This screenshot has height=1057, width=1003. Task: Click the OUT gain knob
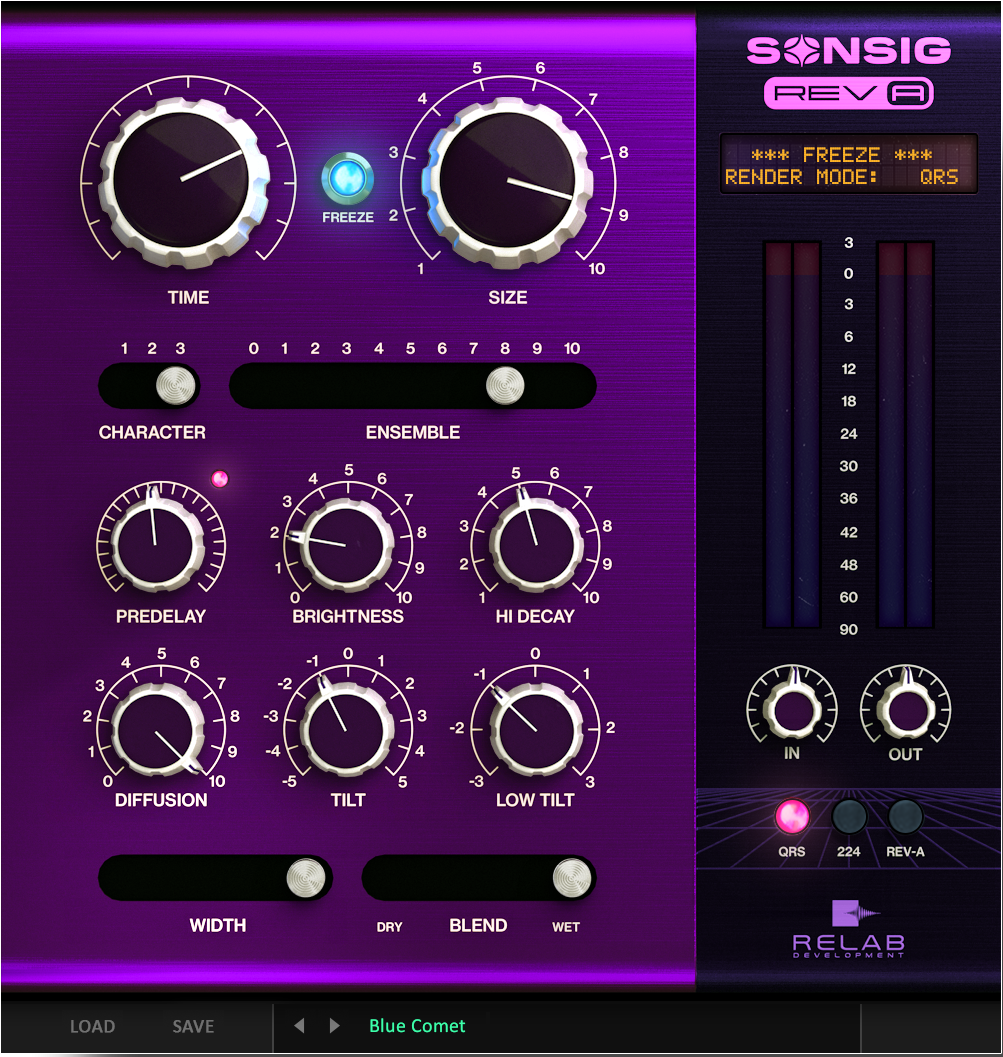pos(906,709)
